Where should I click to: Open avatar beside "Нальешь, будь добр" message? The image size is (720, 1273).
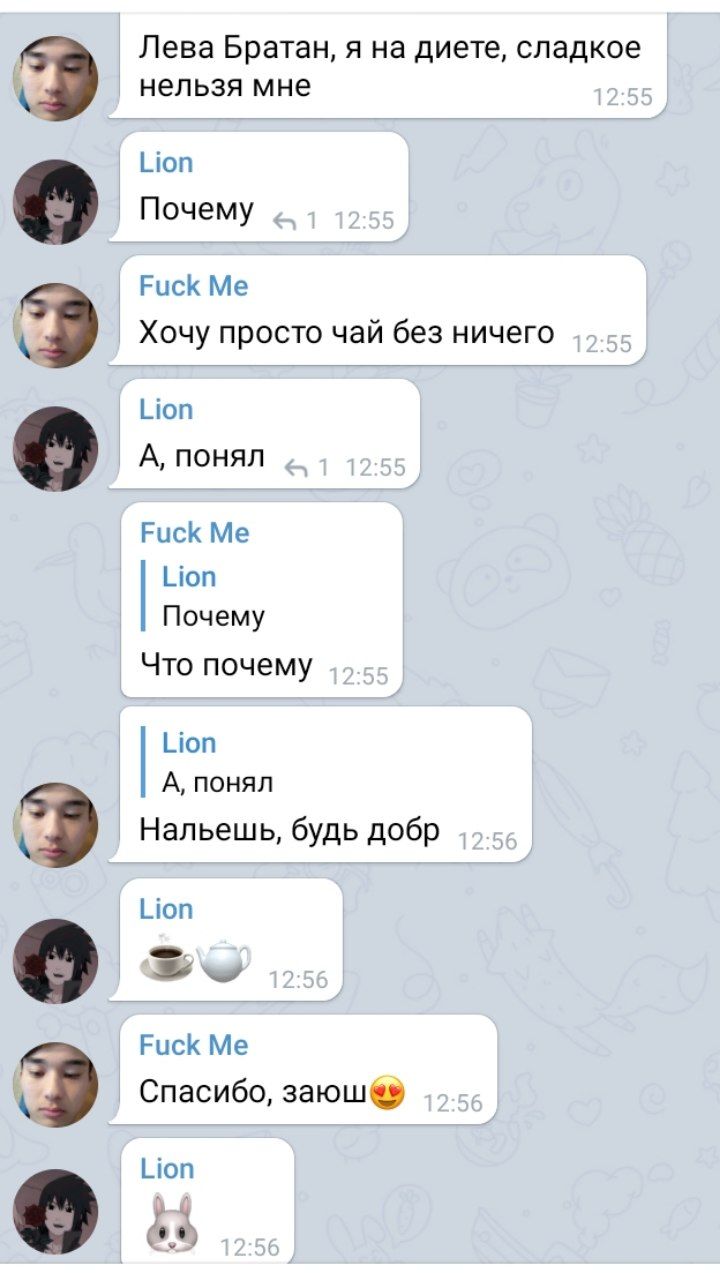(55, 824)
